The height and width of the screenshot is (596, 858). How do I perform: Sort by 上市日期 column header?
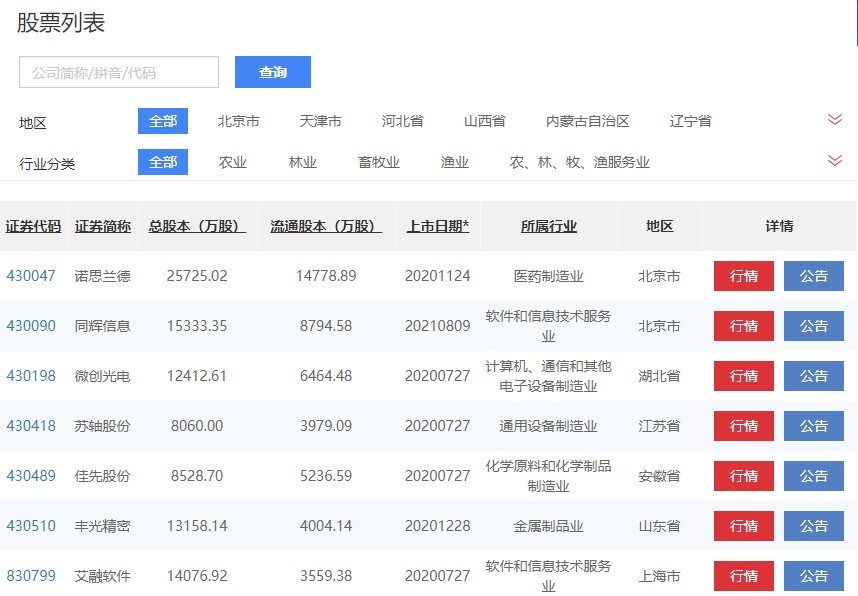438,226
